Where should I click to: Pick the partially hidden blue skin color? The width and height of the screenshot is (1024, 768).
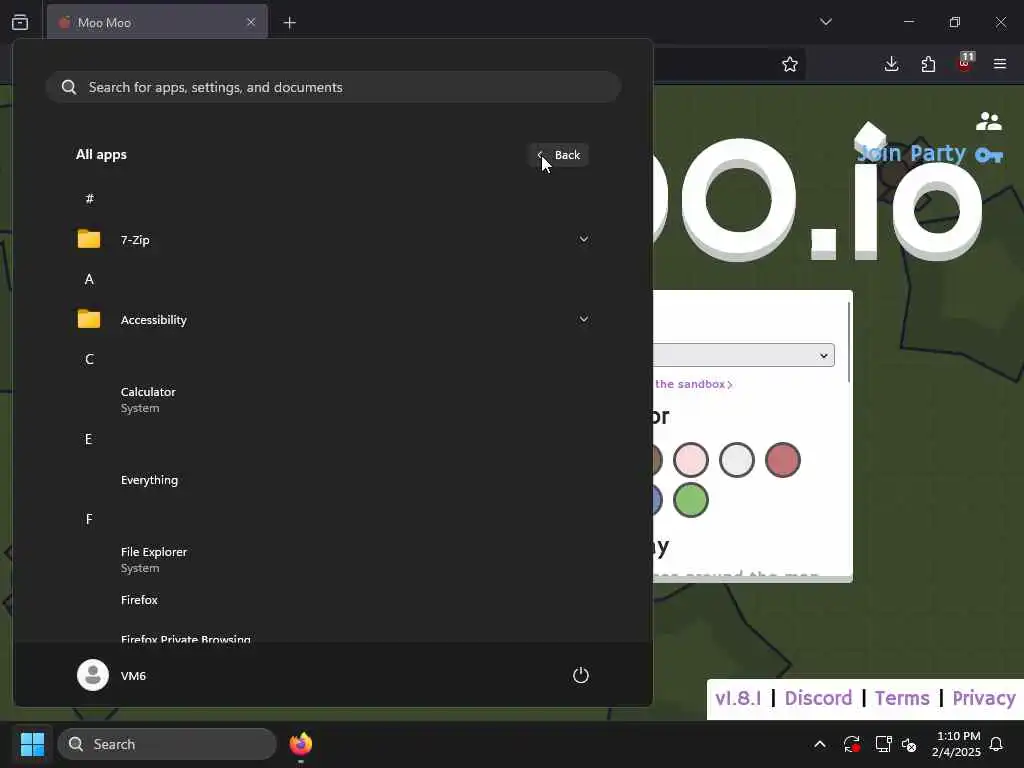point(658,500)
